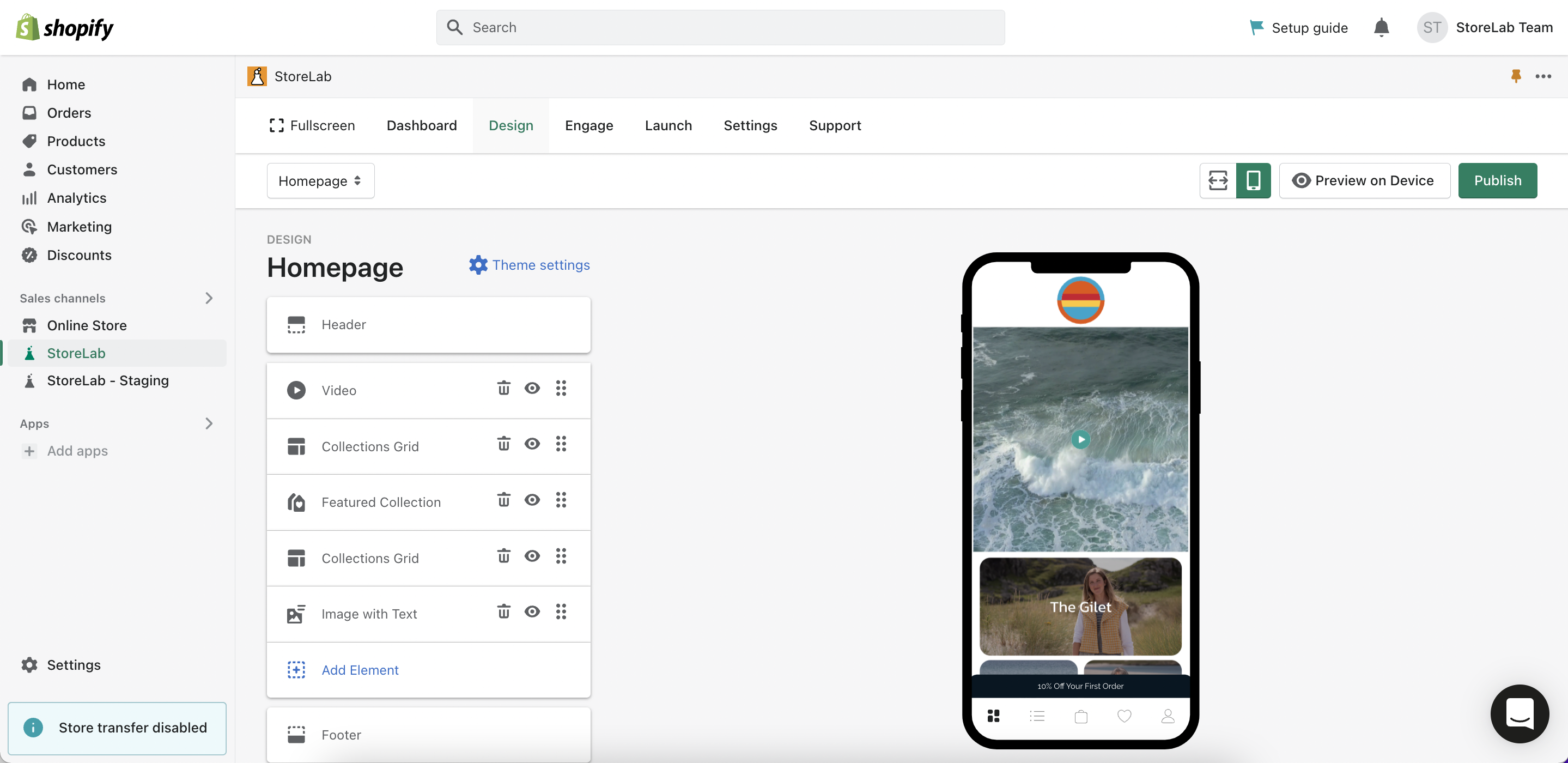This screenshot has width=1568, height=763.
Task: Open the Dashboard tab
Action: [421, 125]
